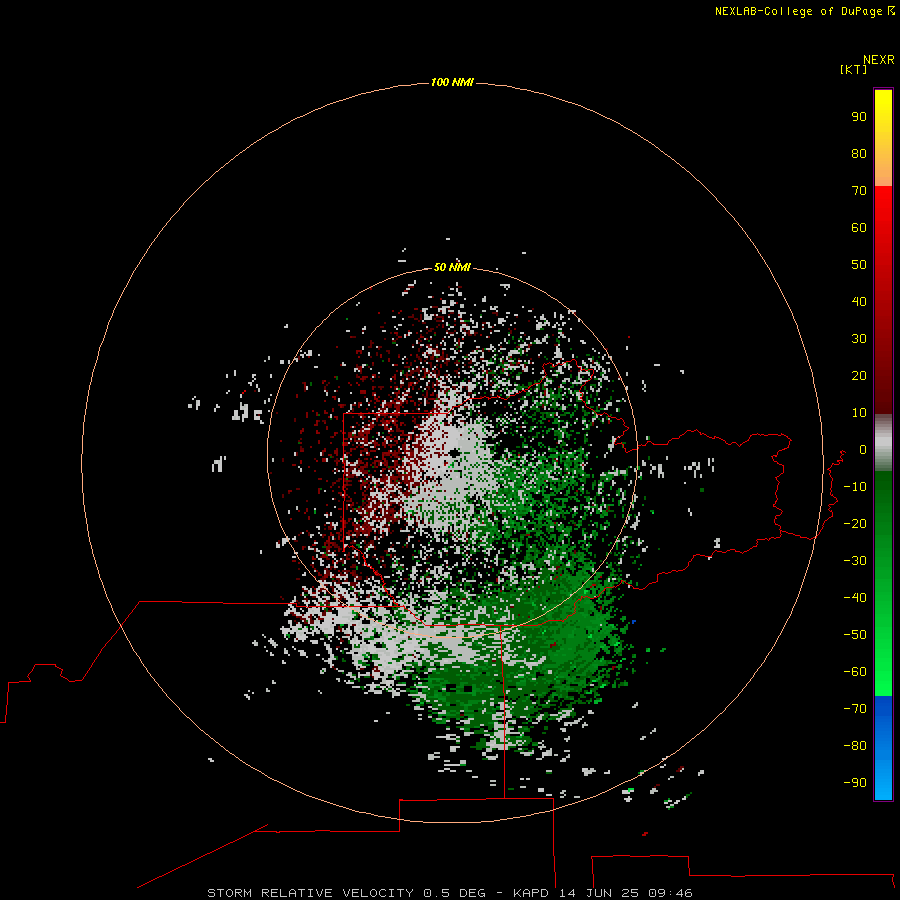Click the -90 value on velocity scale
Viewport: 900px width, 900px height.
[x=855, y=782]
